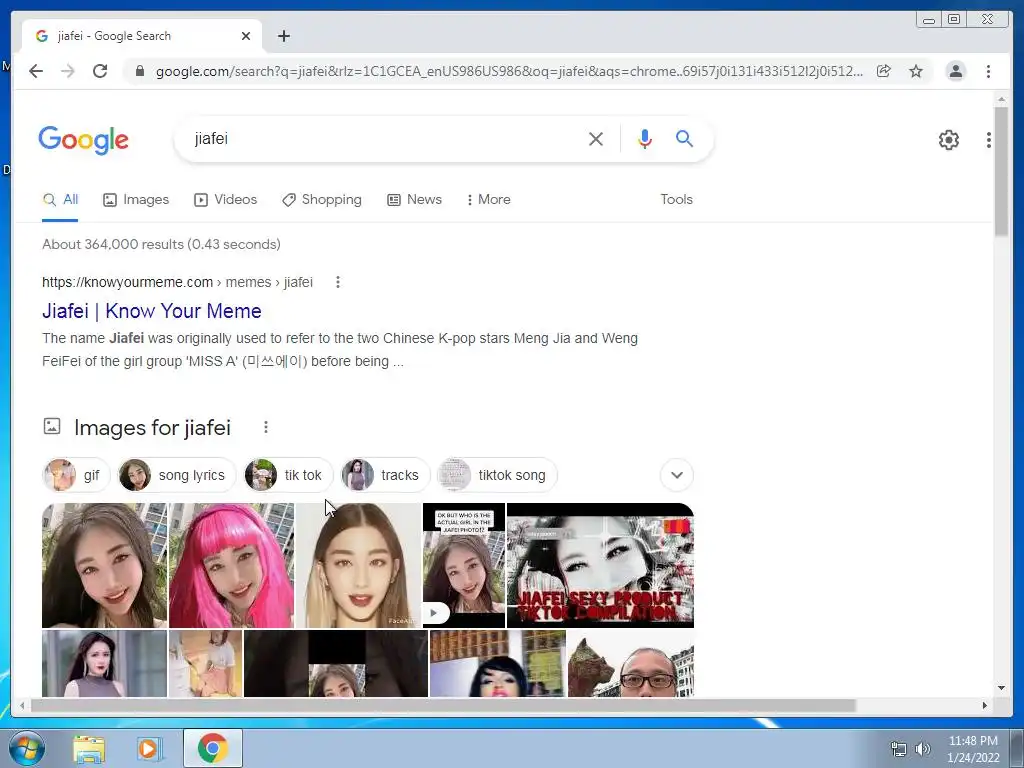The image size is (1024, 768).
Task: Switch to the Videos search tab
Action: [225, 200]
